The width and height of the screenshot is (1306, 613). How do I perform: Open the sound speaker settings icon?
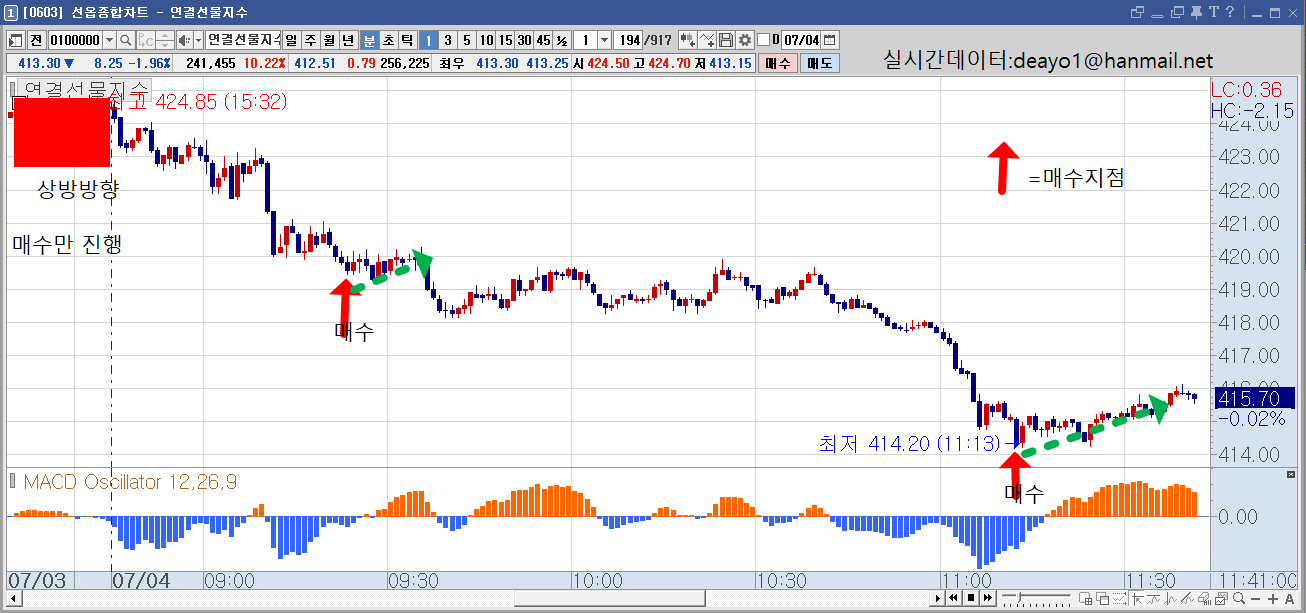coord(183,40)
